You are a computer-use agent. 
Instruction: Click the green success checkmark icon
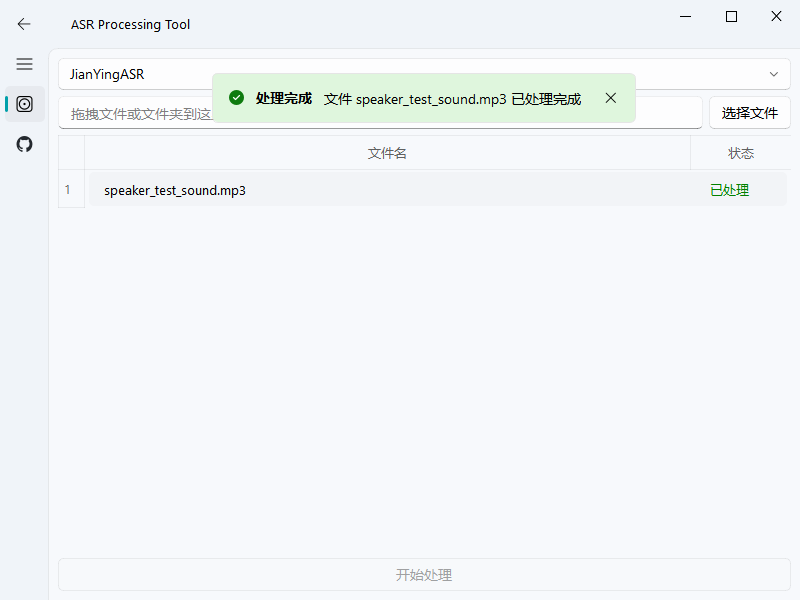pos(236,98)
